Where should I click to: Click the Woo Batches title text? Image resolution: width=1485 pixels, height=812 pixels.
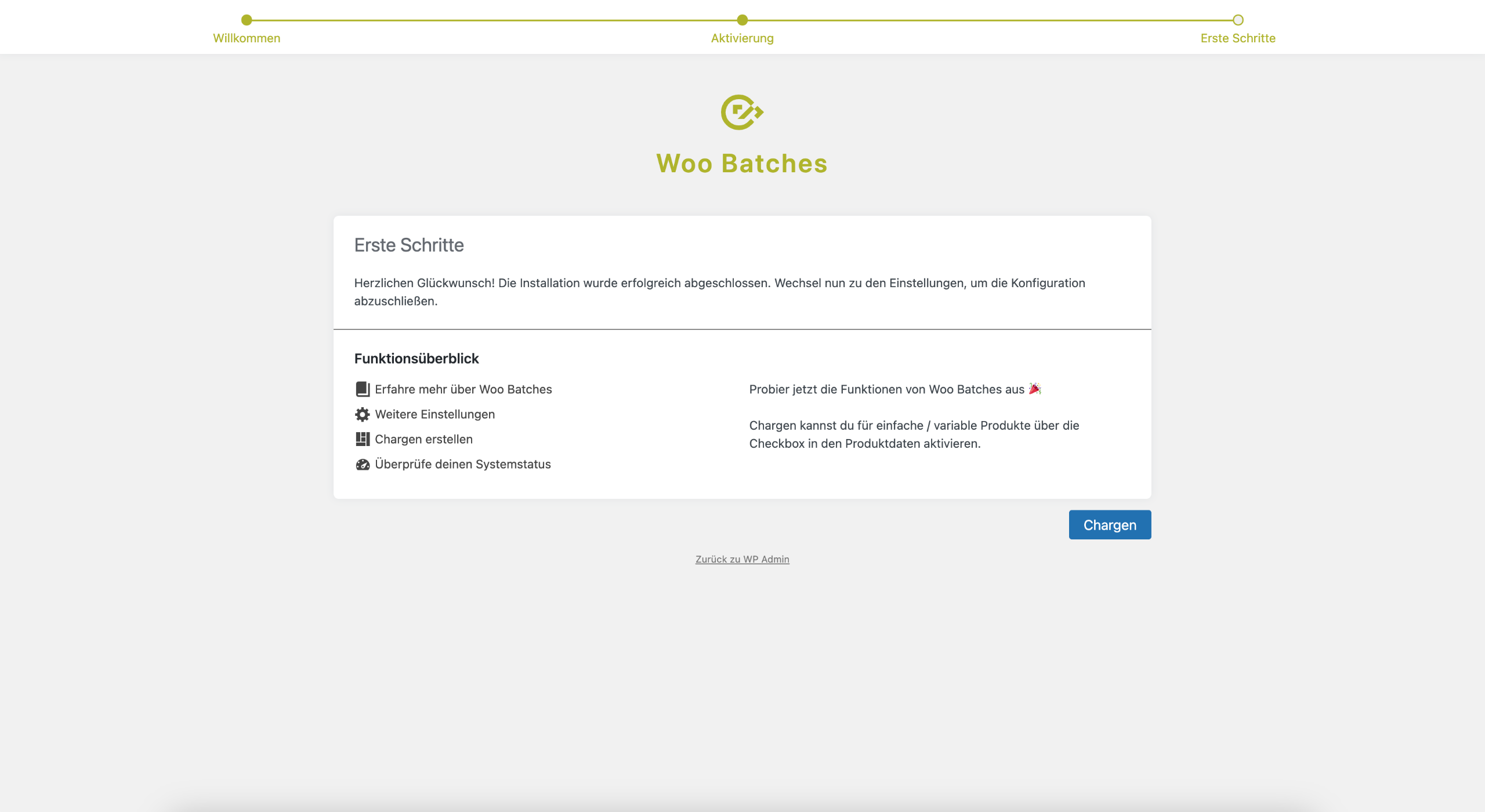[x=742, y=164]
